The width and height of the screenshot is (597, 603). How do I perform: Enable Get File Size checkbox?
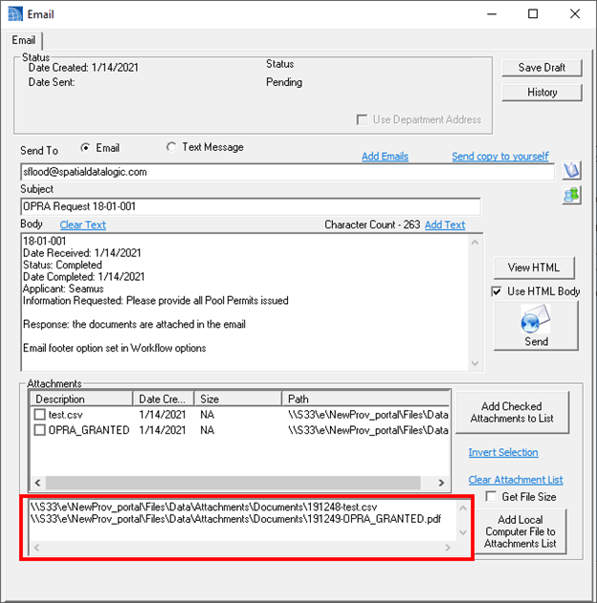[491, 496]
